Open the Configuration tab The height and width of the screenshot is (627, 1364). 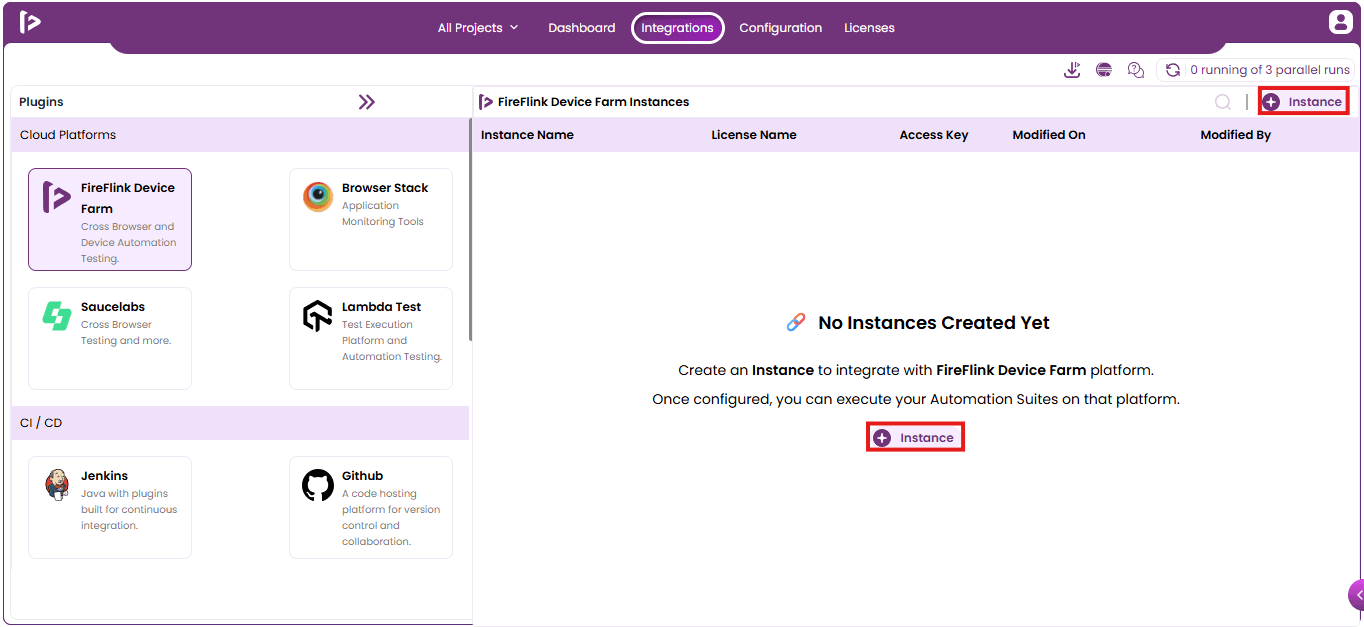pos(780,28)
